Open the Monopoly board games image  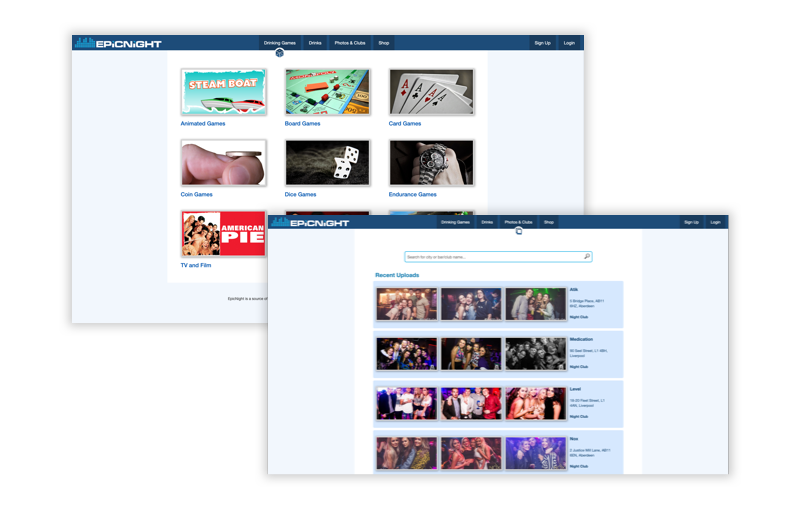[x=327, y=92]
